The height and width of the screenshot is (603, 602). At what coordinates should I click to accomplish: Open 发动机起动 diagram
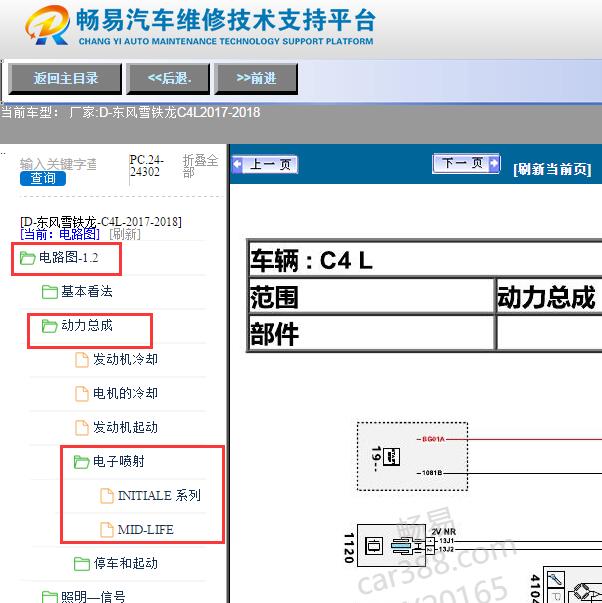point(125,427)
